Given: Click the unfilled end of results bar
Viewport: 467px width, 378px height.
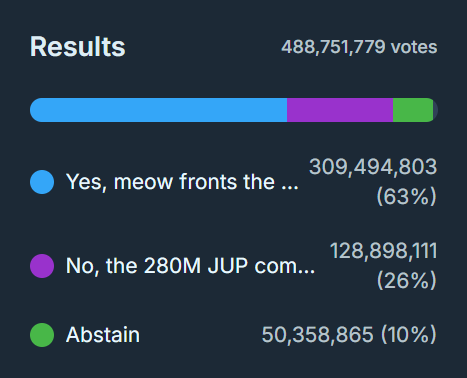Looking at the screenshot, I should tap(436, 110).
